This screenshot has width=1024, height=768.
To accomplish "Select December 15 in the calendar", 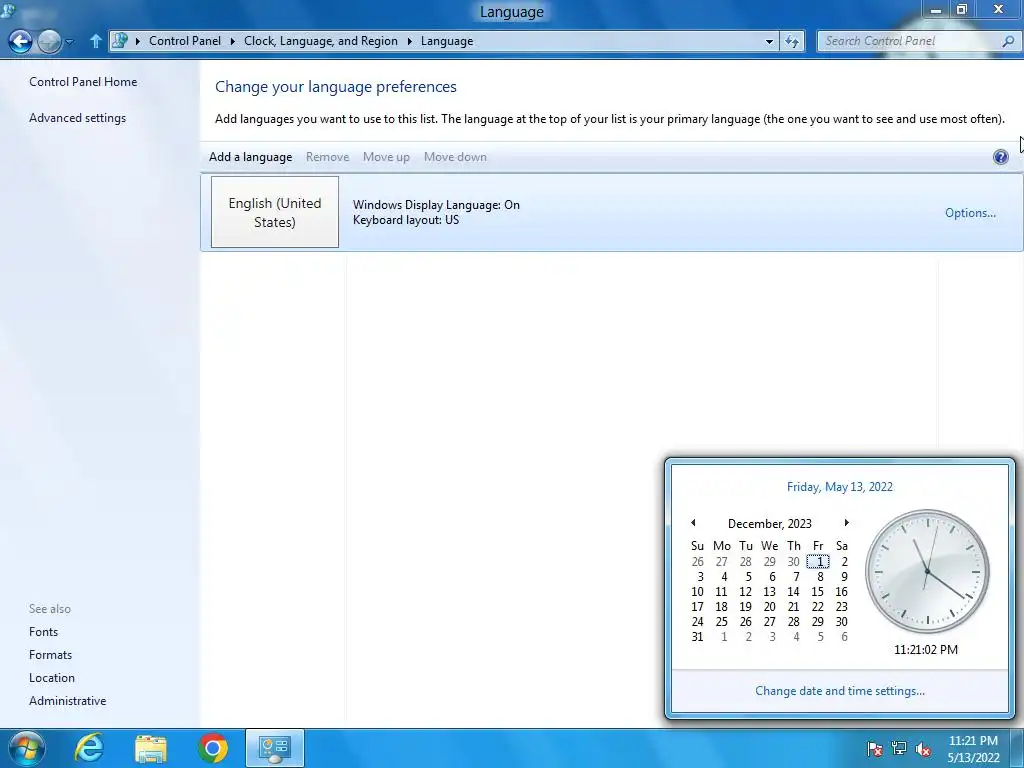I will click(817, 592).
